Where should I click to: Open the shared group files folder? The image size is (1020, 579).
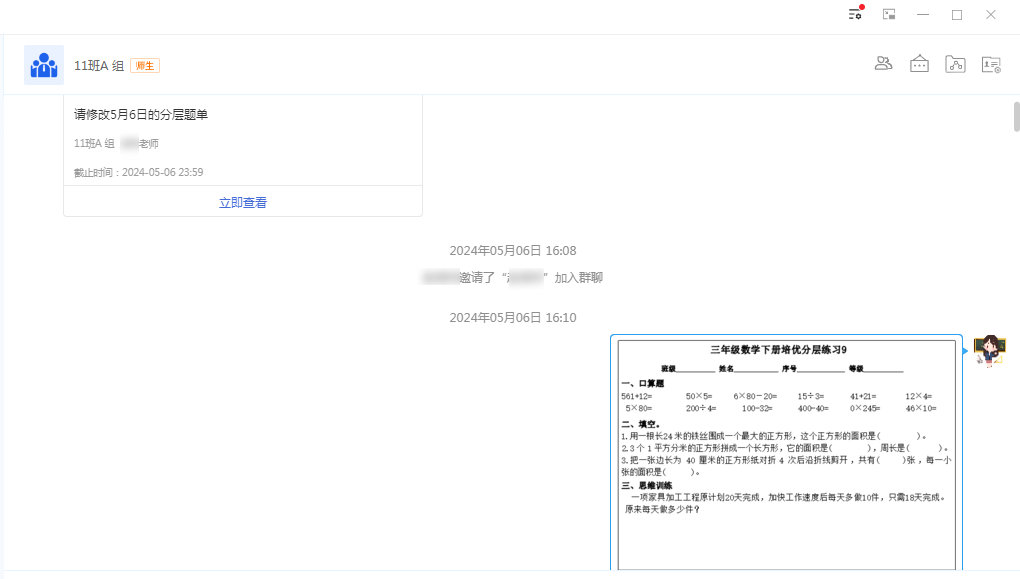point(955,62)
